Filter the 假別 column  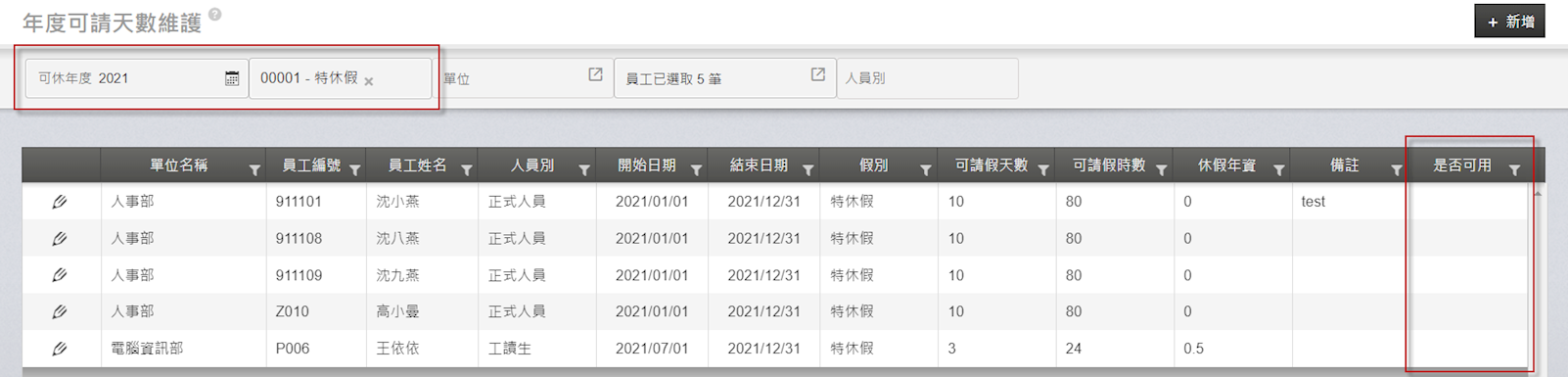pyautogui.click(x=925, y=170)
